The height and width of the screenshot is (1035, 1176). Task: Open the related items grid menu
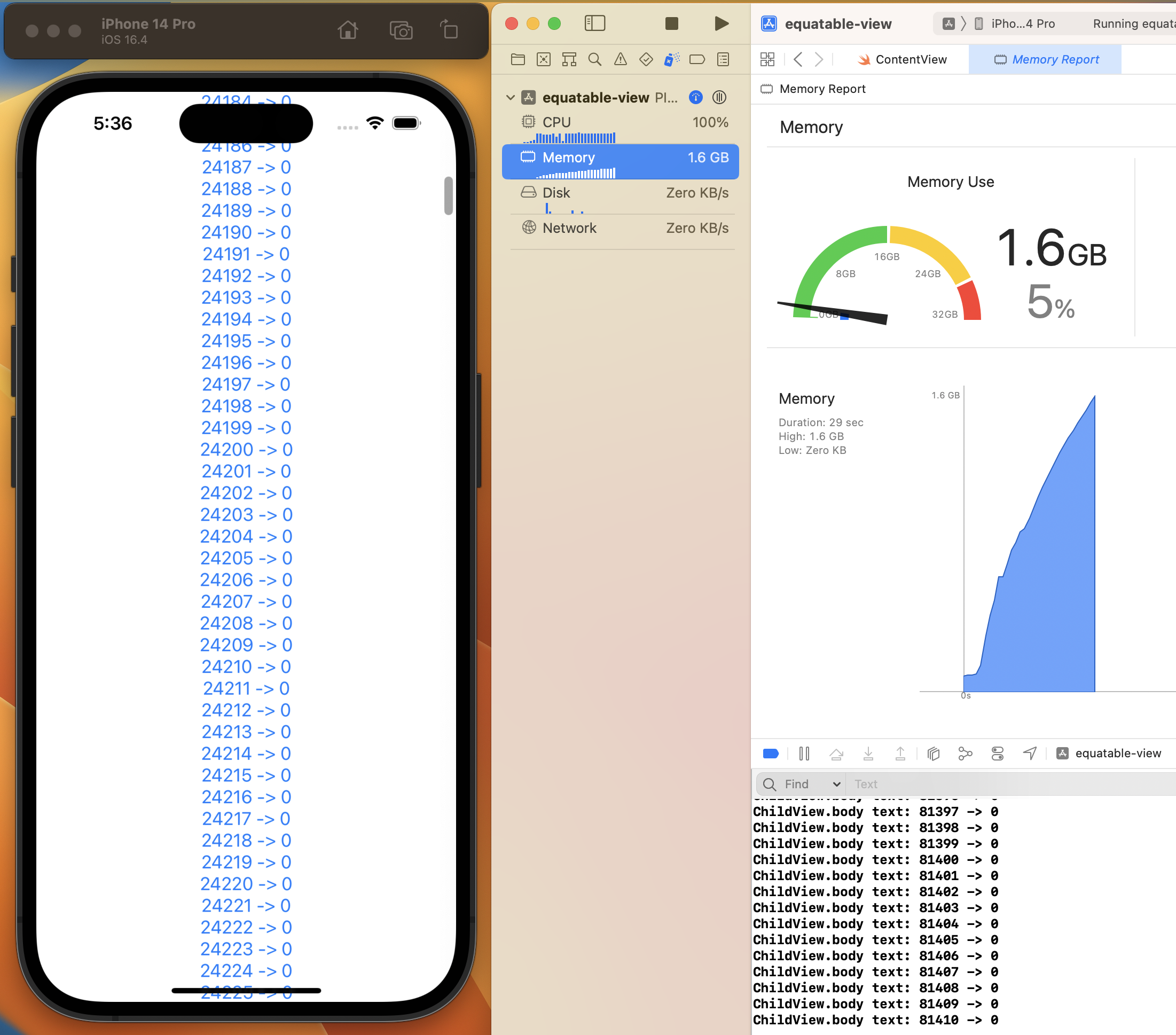pos(767,59)
